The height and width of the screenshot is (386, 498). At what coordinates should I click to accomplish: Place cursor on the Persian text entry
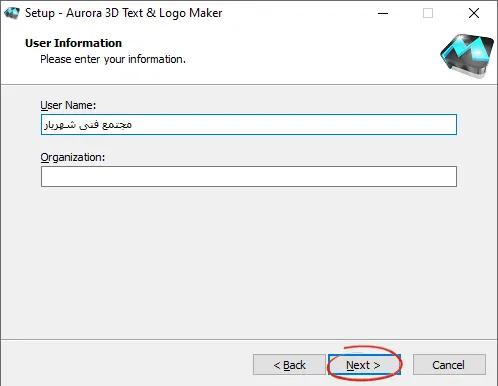(x=88, y=125)
